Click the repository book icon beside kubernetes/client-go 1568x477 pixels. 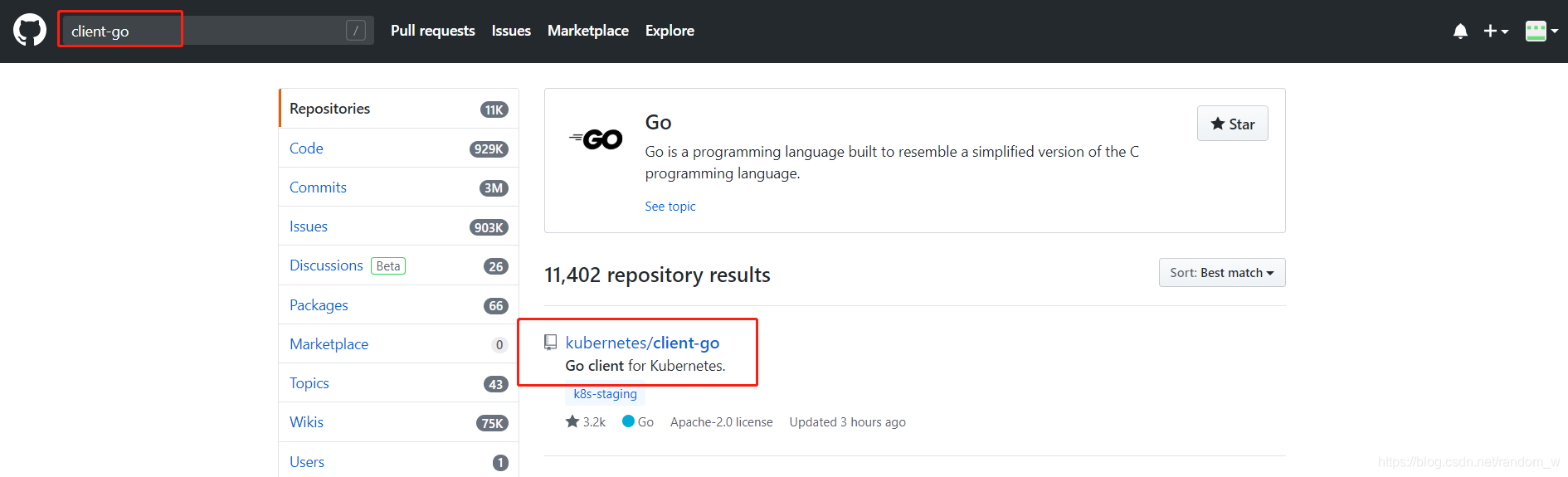pos(550,343)
